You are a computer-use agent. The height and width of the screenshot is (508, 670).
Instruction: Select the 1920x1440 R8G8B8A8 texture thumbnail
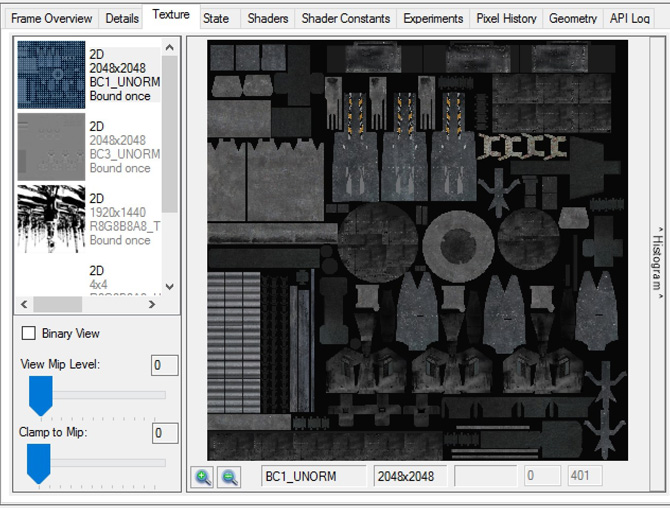click(x=51, y=219)
